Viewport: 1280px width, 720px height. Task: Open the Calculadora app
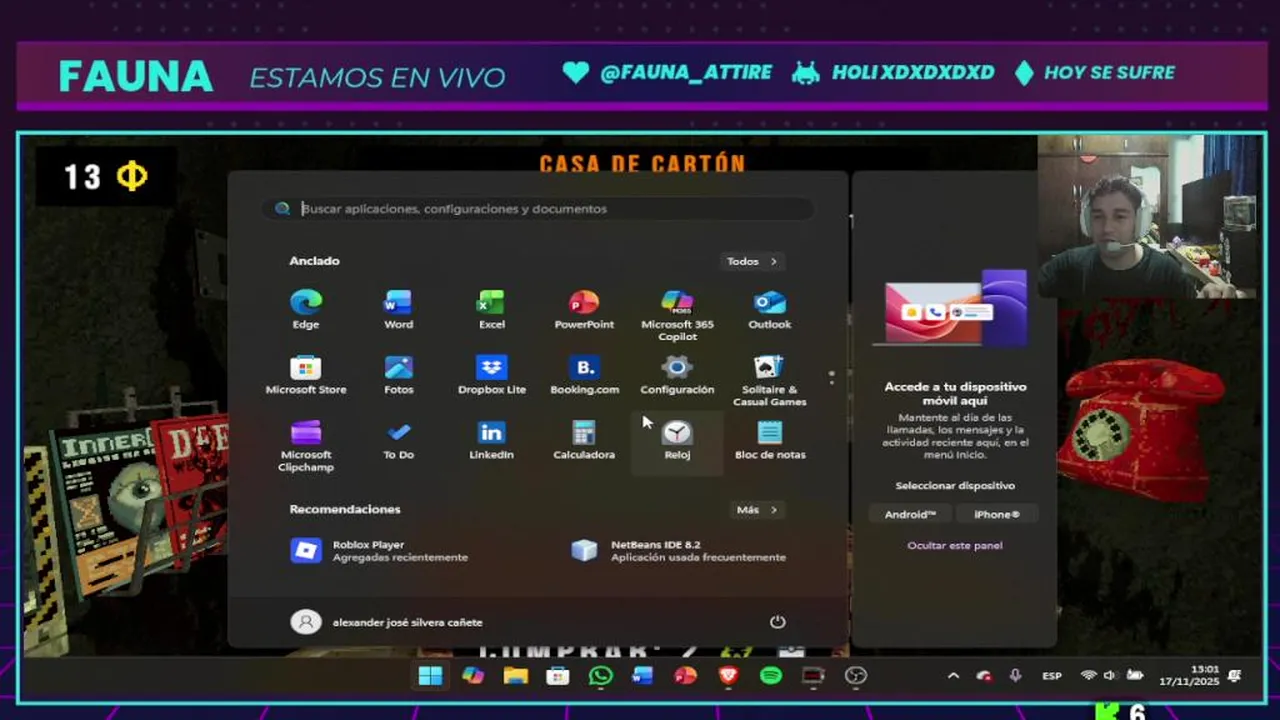pos(584,440)
